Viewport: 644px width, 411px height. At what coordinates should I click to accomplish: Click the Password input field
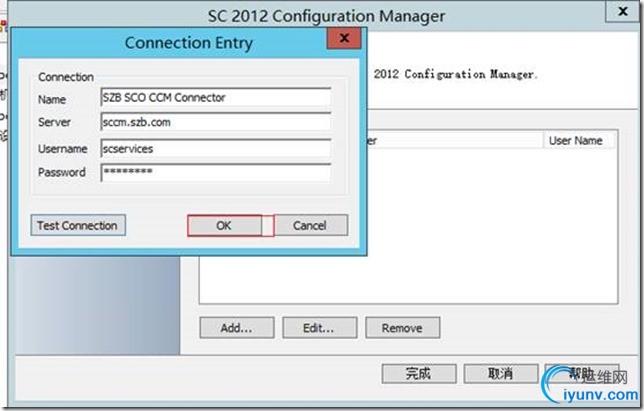(x=216, y=172)
